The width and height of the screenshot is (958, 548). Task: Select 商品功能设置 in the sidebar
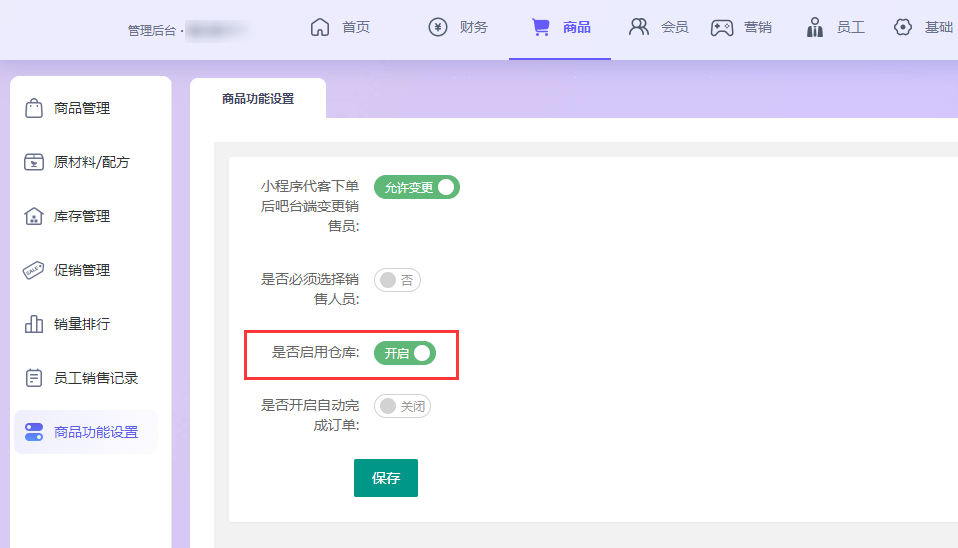(x=95, y=432)
